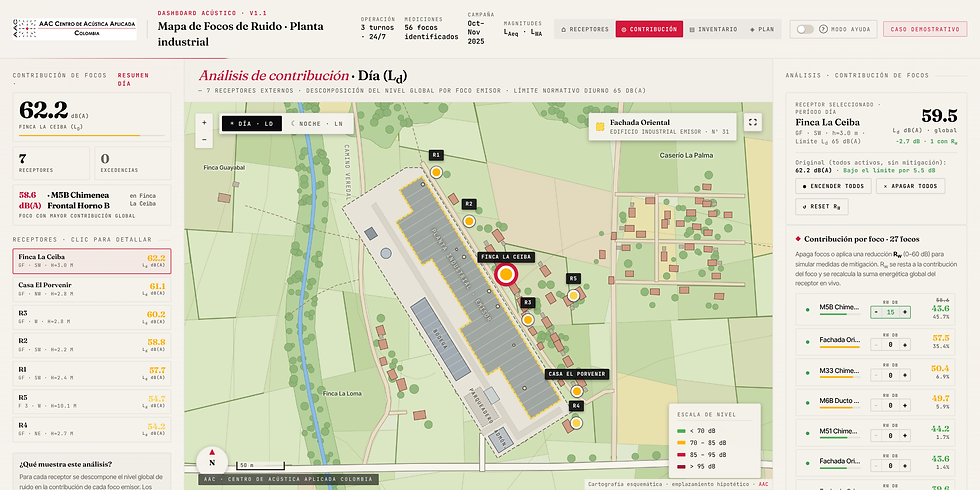Click the RW dB field of M51 Chimenea
Viewport: 980px width, 490px height.
tap(890, 436)
